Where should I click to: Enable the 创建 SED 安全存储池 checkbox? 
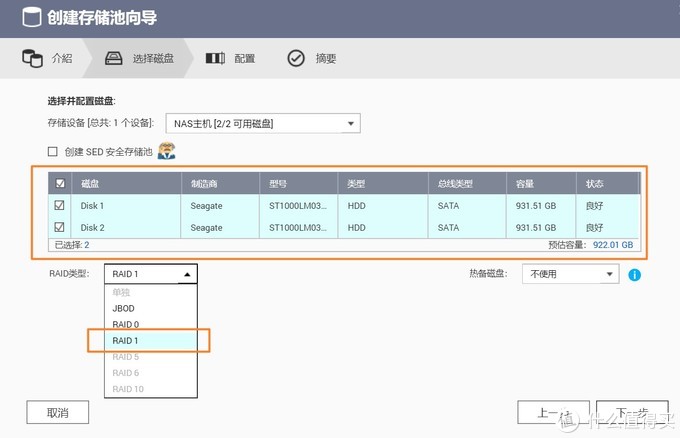[52, 151]
